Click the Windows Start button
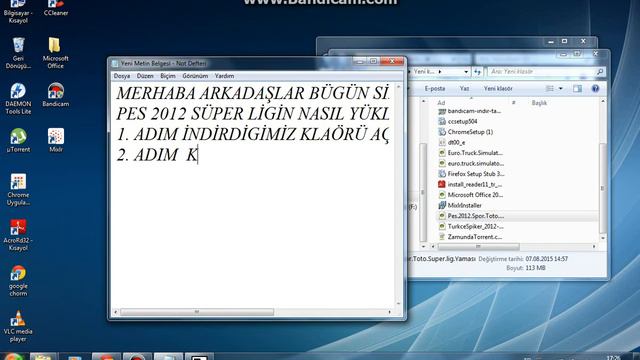This screenshot has width=640, height=360. 13,357
